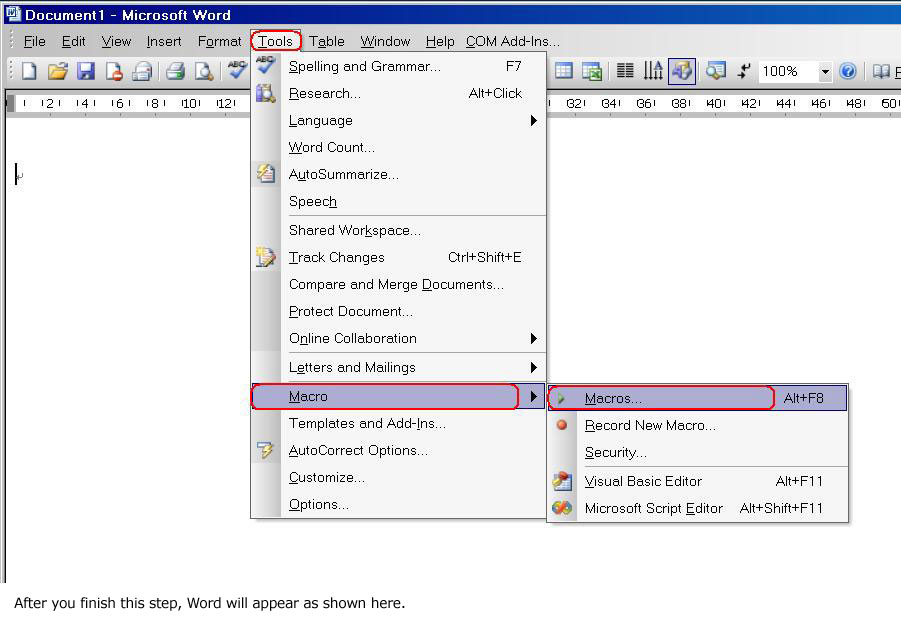The image size is (901, 620).
Task: Select AutoSummarize... menu entry
Action: pos(398,174)
